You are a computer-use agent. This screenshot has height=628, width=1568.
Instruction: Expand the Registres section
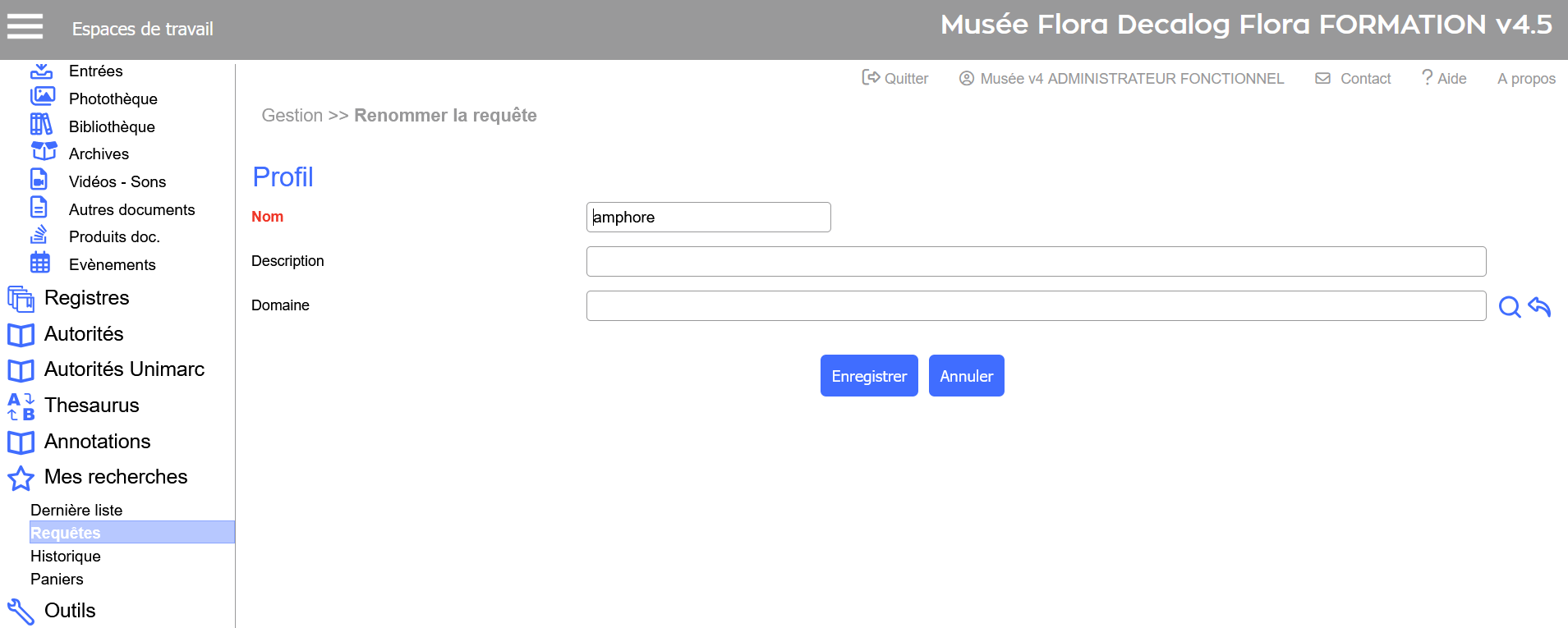(x=86, y=298)
